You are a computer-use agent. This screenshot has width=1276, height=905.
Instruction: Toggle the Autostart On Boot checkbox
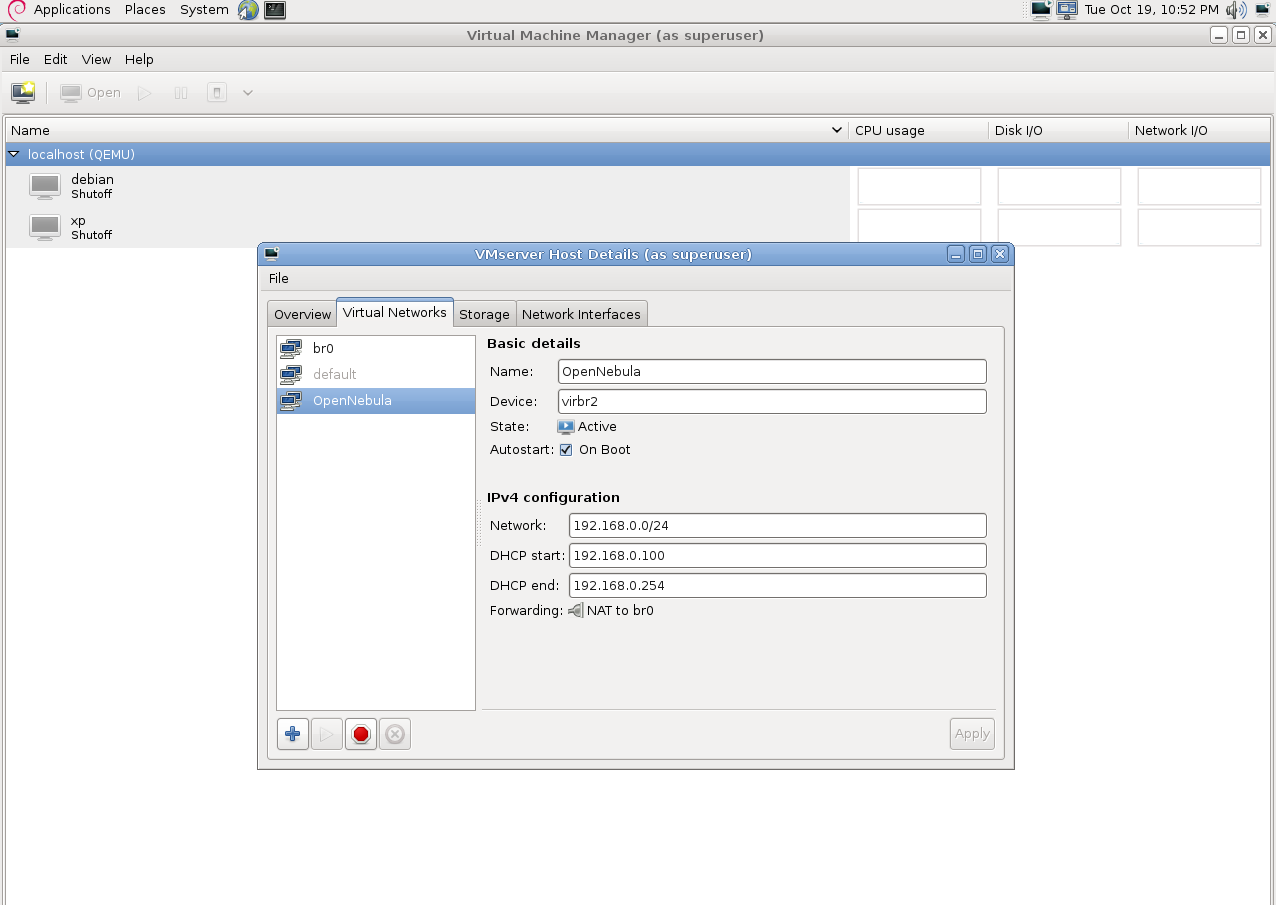566,450
